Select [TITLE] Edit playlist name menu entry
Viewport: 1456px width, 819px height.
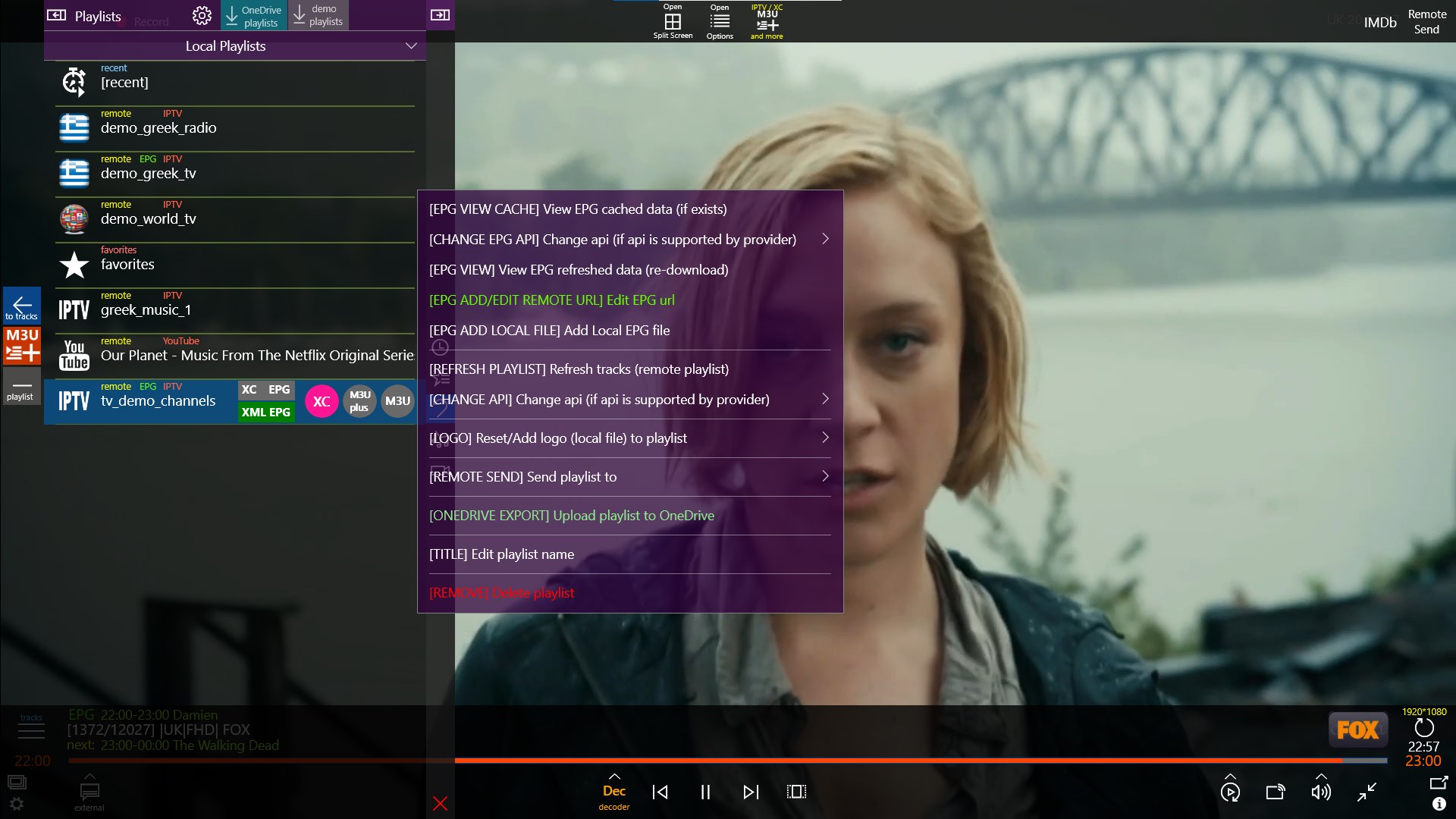click(501, 554)
